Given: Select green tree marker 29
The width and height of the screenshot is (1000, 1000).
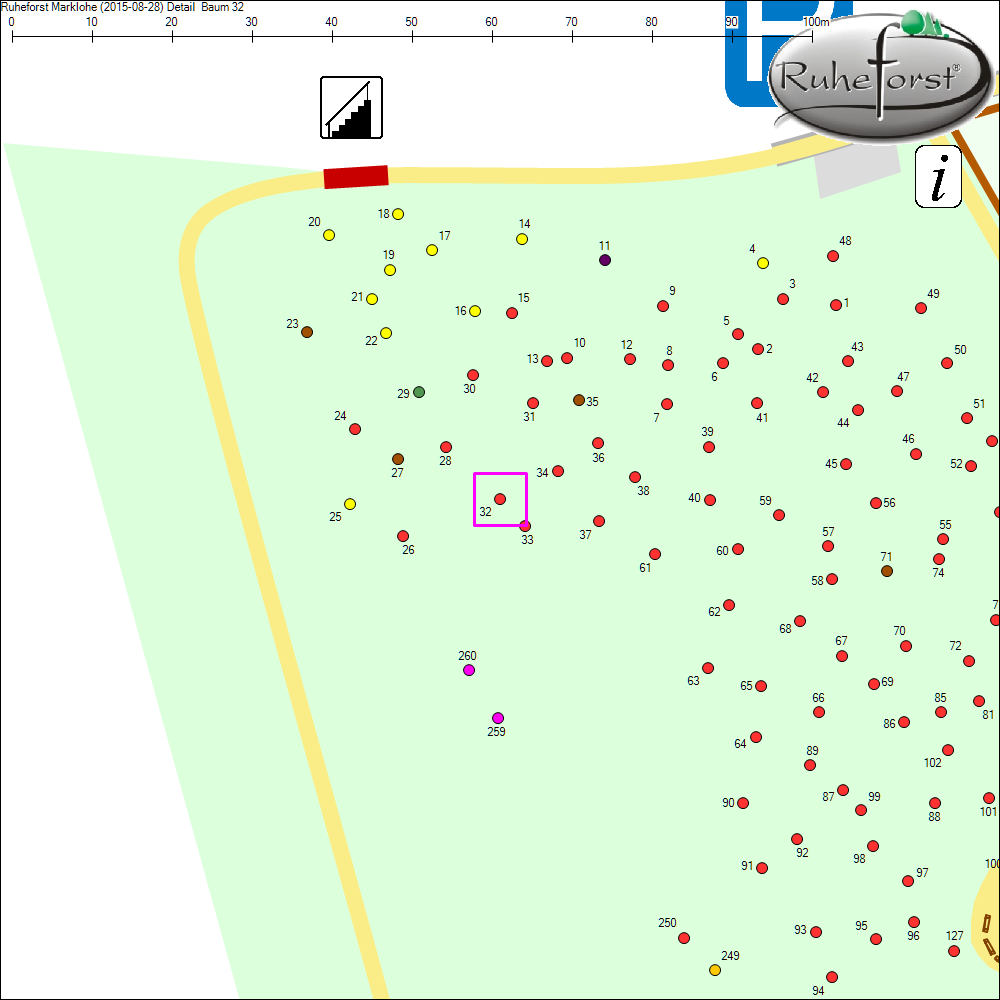Looking at the screenshot, I should tap(419, 392).
